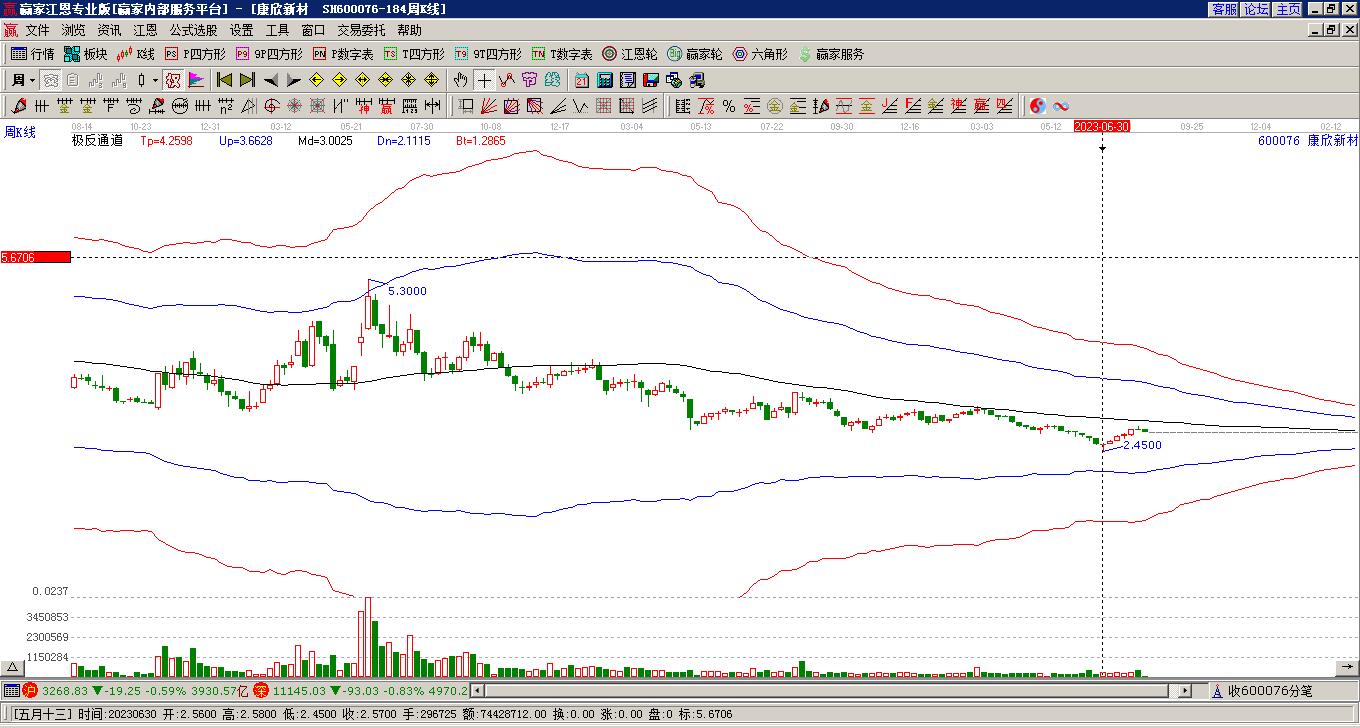The width and height of the screenshot is (1360, 728).
Task: Open the T数字表 tool
Action: [562, 54]
